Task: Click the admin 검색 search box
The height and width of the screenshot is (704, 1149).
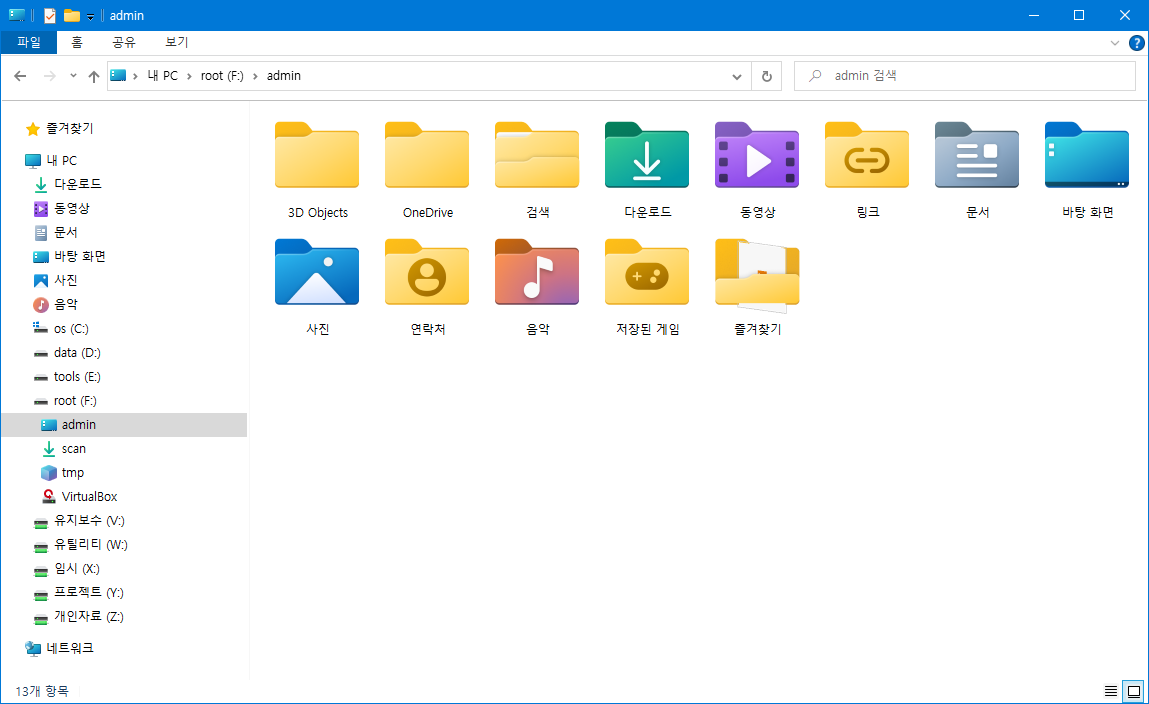Action: click(x=965, y=76)
